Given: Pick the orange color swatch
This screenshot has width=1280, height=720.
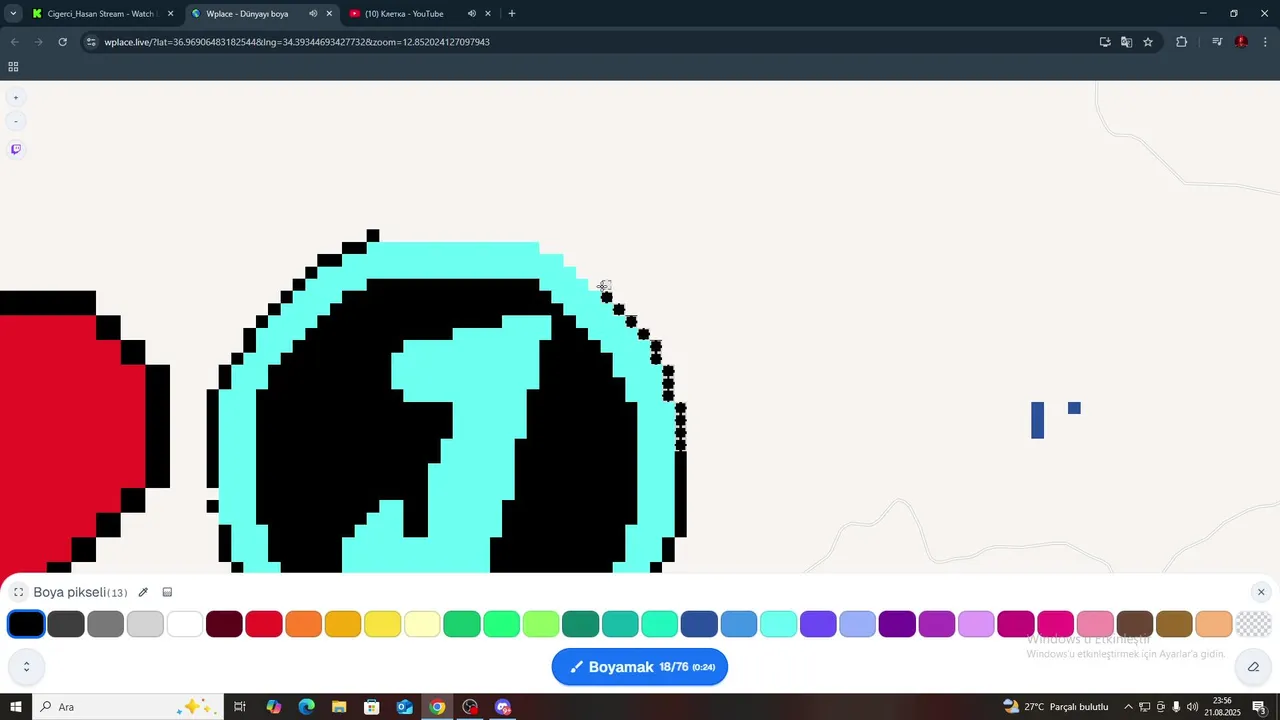Looking at the screenshot, I should [303, 624].
